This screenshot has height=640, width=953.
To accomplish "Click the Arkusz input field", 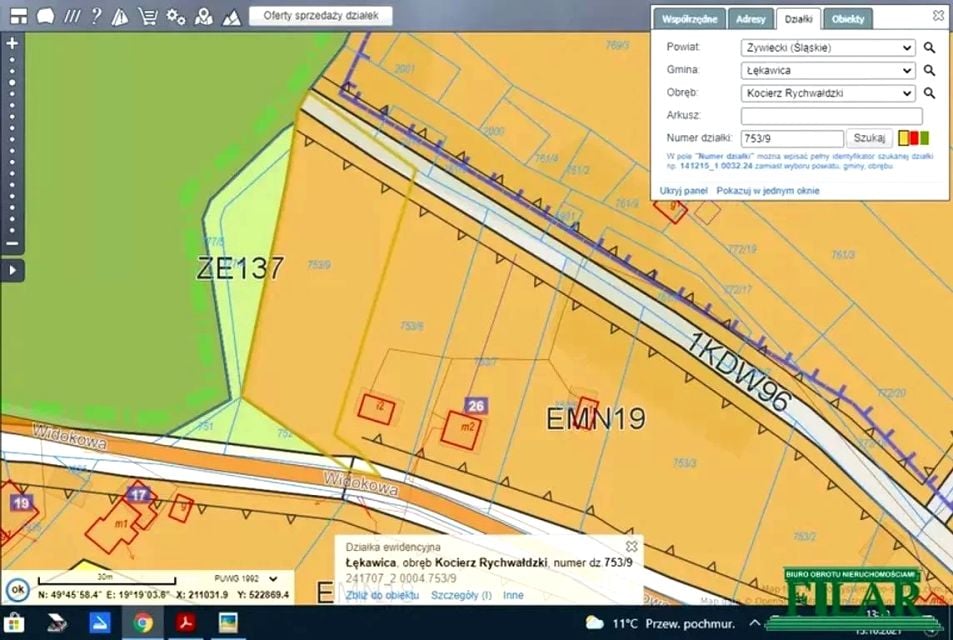I will 831,116.
